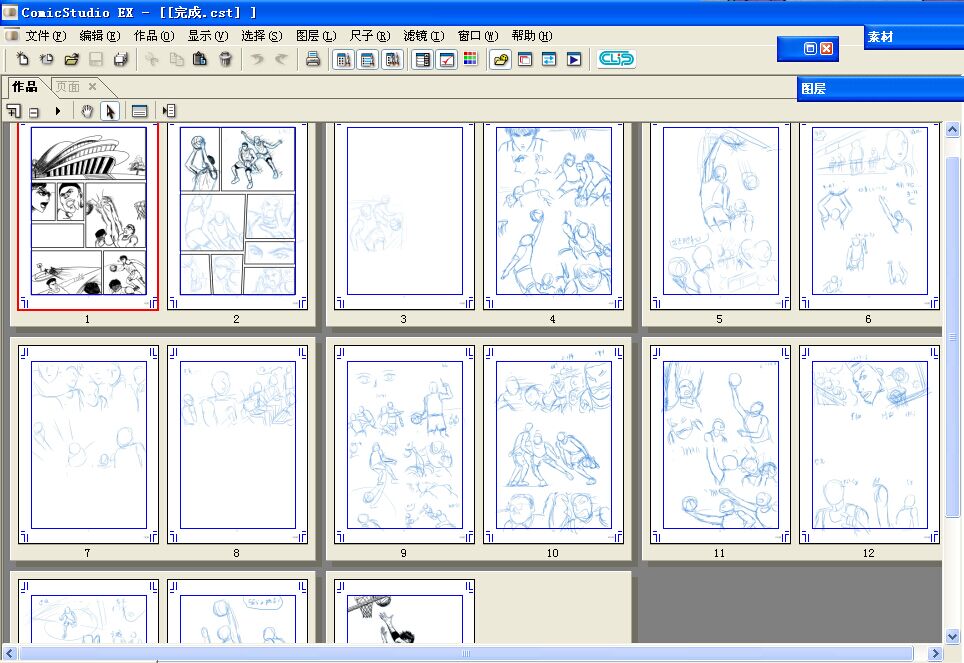Click the red window panel icon
Viewport: 964px width, 663px height.
[x=525, y=59]
